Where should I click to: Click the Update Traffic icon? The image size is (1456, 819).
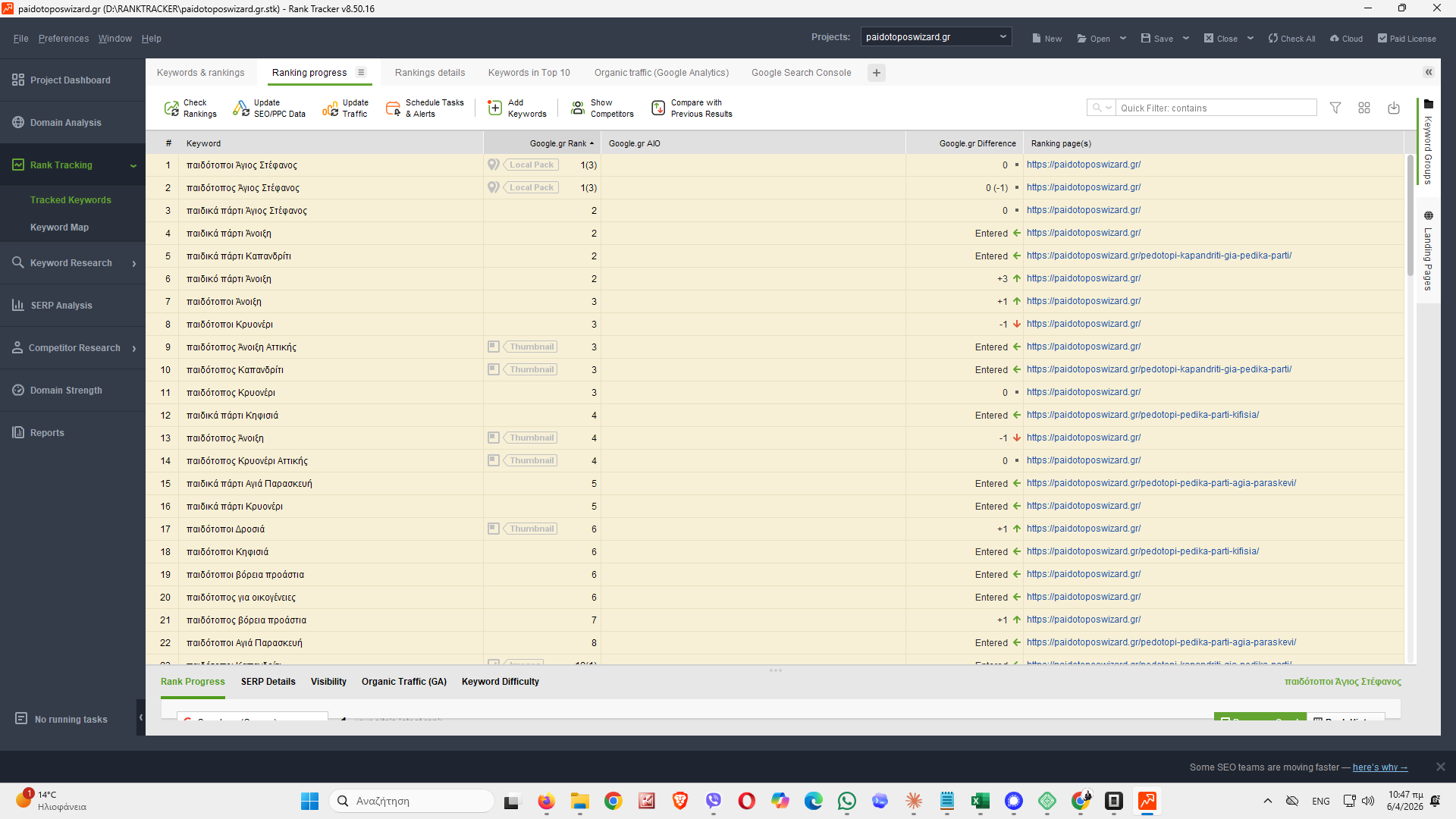pyautogui.click(x=330, y=108)
